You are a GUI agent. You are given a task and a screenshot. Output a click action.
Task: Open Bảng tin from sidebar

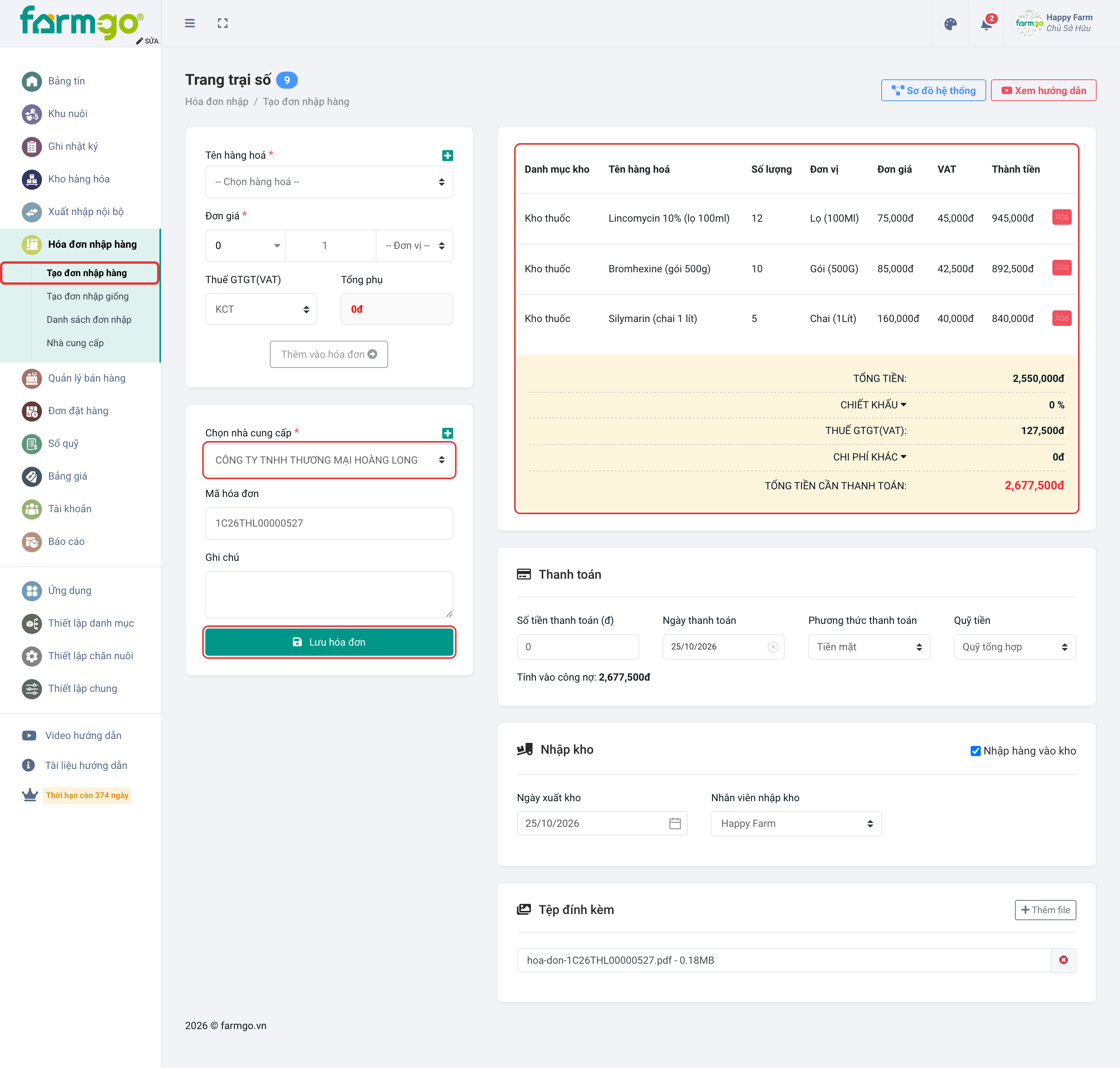66,81
